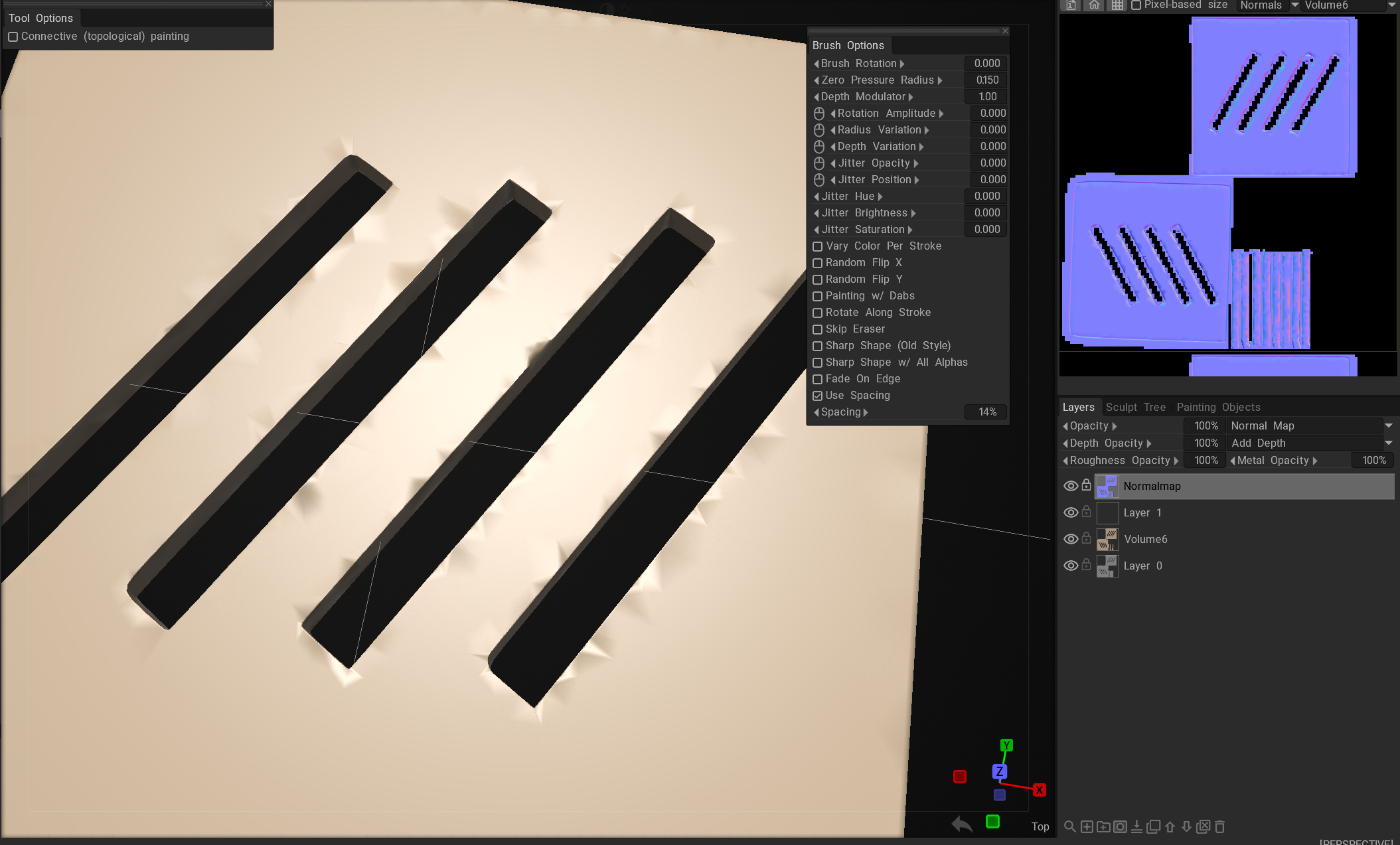Viewport: 1400px width, 845px height.
Task: Toggle the grid icon in UV preview
Action: pyautogui.click(x=1117, y=5)
